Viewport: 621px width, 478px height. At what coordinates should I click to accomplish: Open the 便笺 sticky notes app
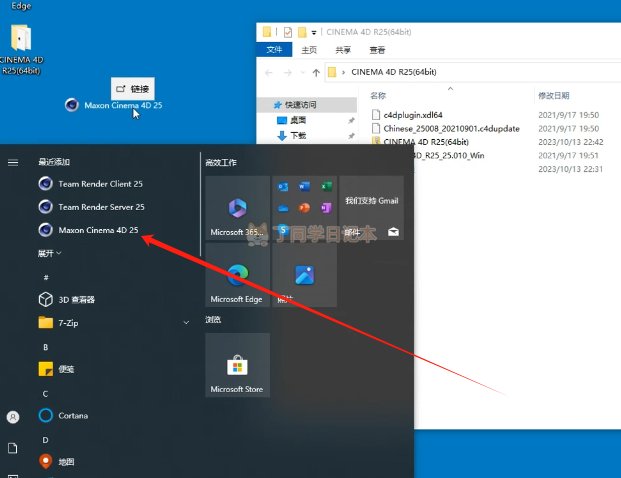(x=65, y=369)
